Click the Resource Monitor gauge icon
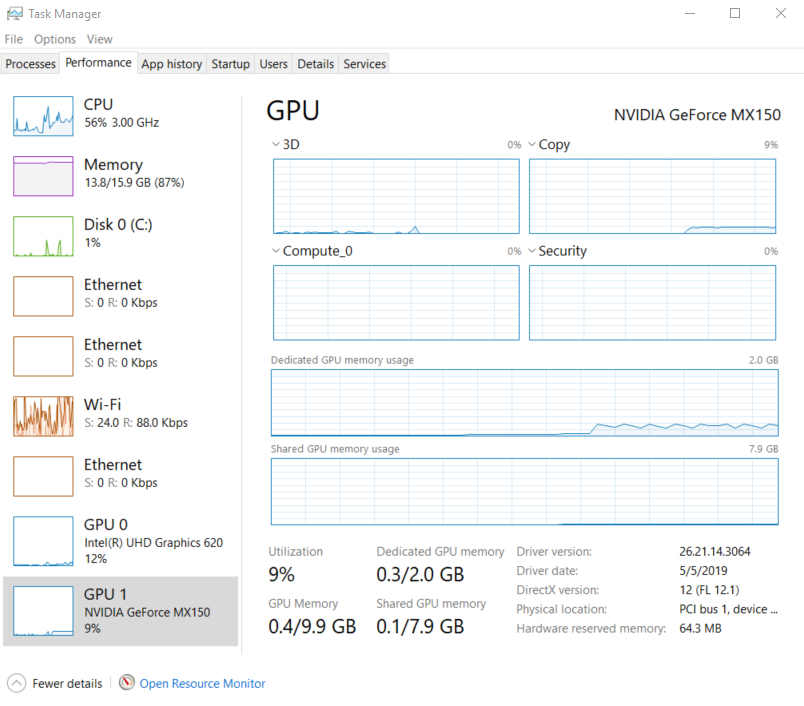The image size is (804, 706). pos(127,683)
